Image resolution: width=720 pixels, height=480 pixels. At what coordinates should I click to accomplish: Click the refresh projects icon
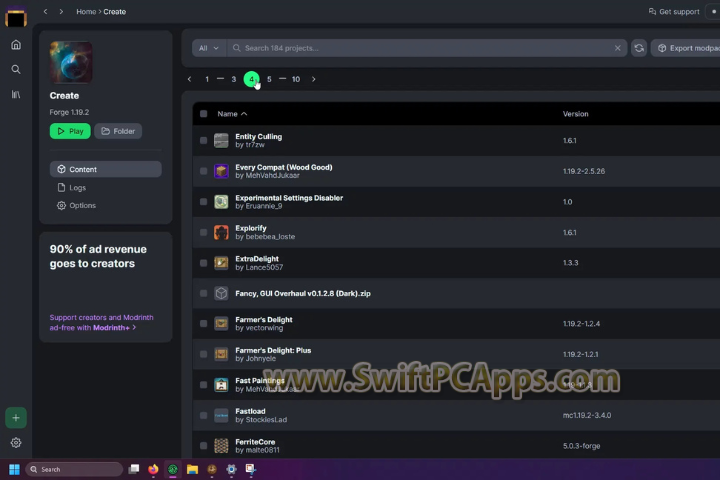point(639,48)
